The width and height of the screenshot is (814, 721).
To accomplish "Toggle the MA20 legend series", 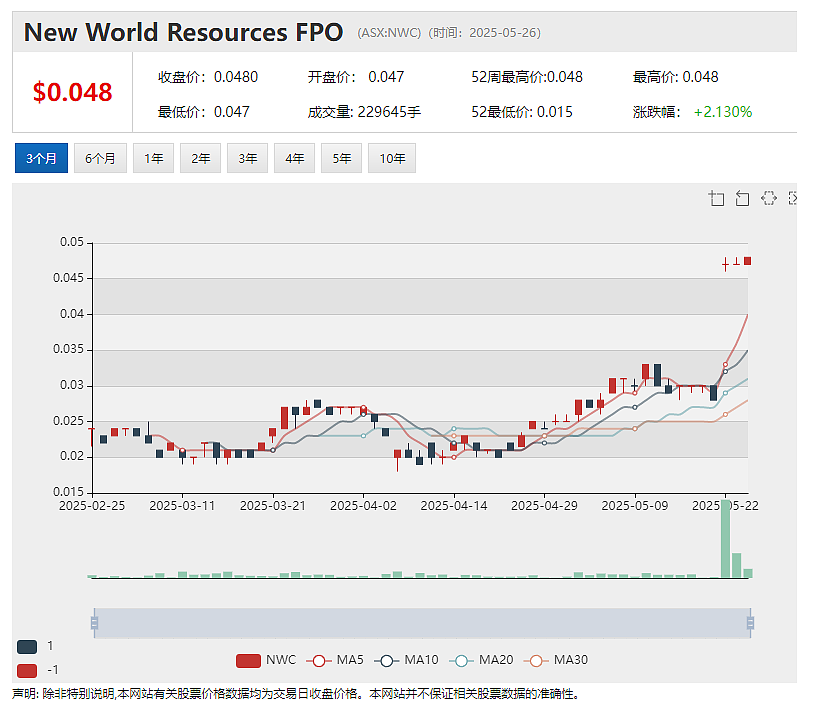I will coord(481,660).
